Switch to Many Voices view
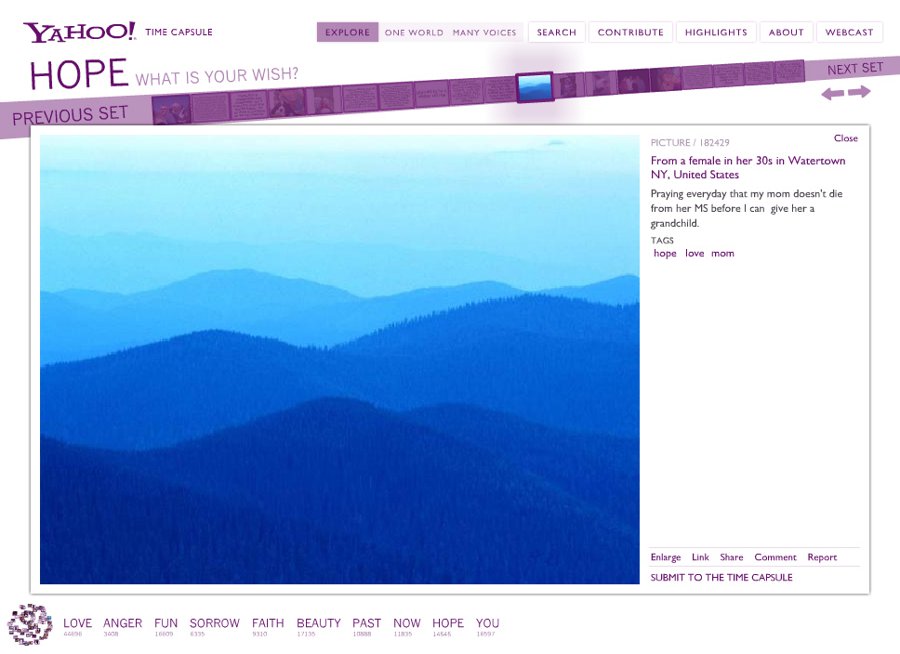Viewport: 900px width, 654px height. tap(484, 32)
